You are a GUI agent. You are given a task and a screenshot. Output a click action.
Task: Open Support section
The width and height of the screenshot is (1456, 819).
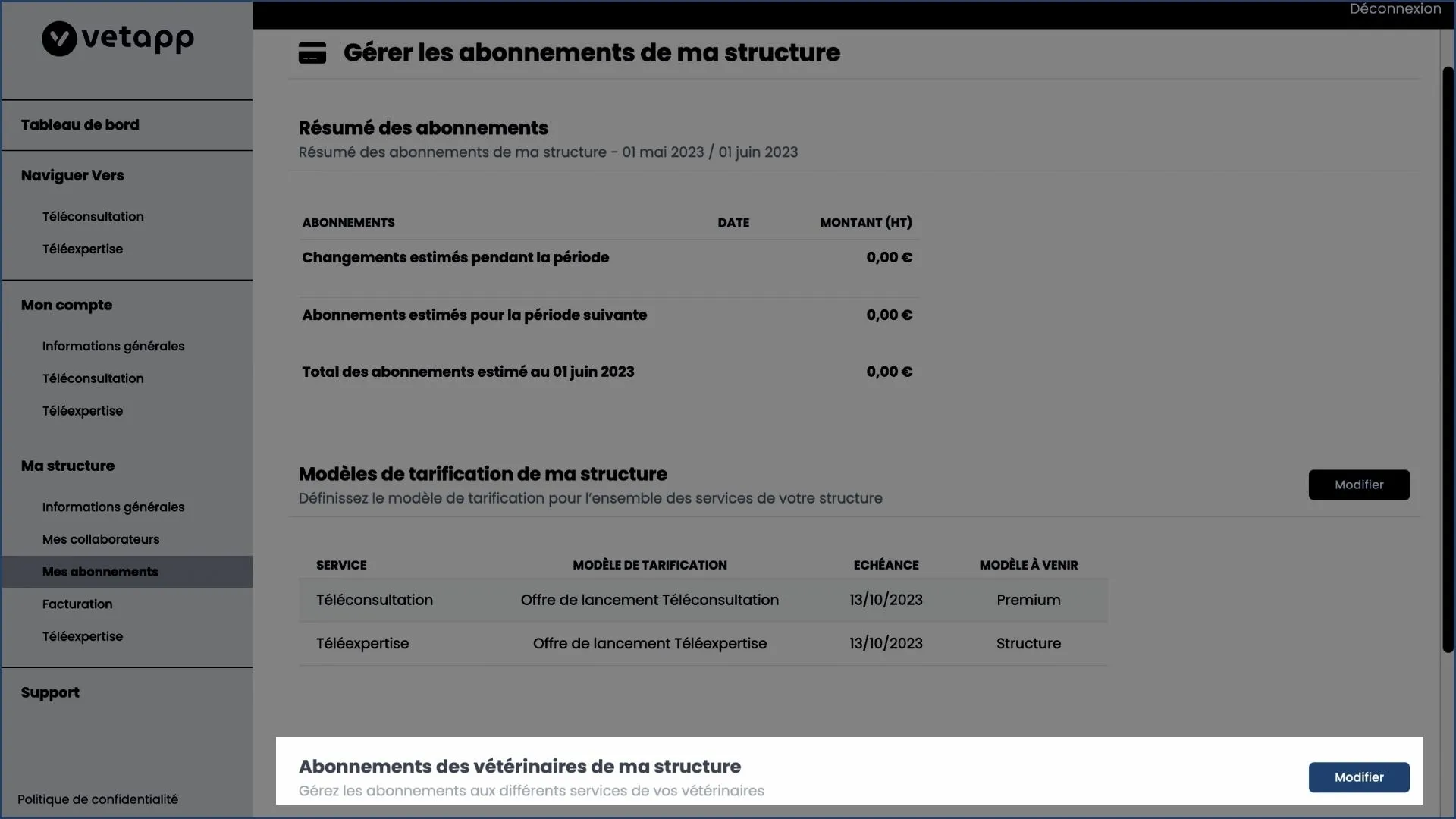click(50, 693)
